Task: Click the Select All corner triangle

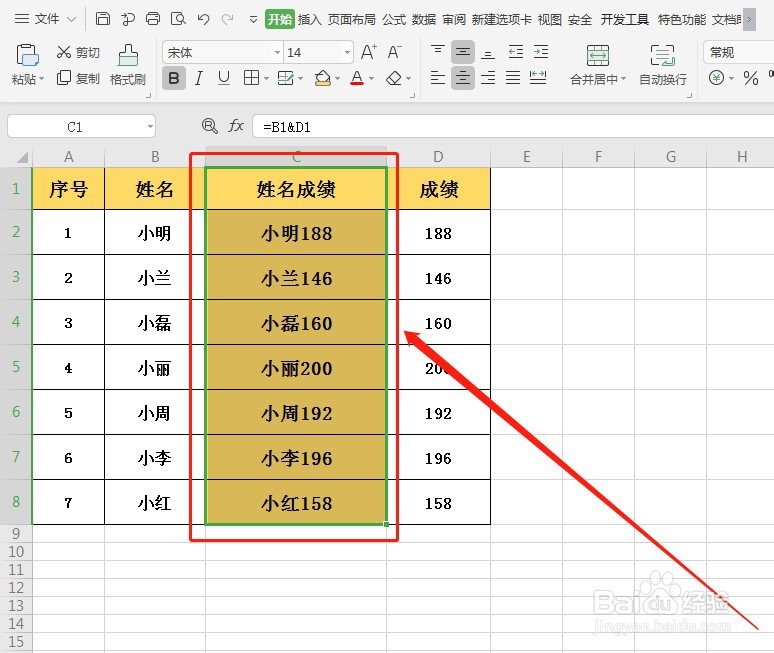Action: coord(22,157)
